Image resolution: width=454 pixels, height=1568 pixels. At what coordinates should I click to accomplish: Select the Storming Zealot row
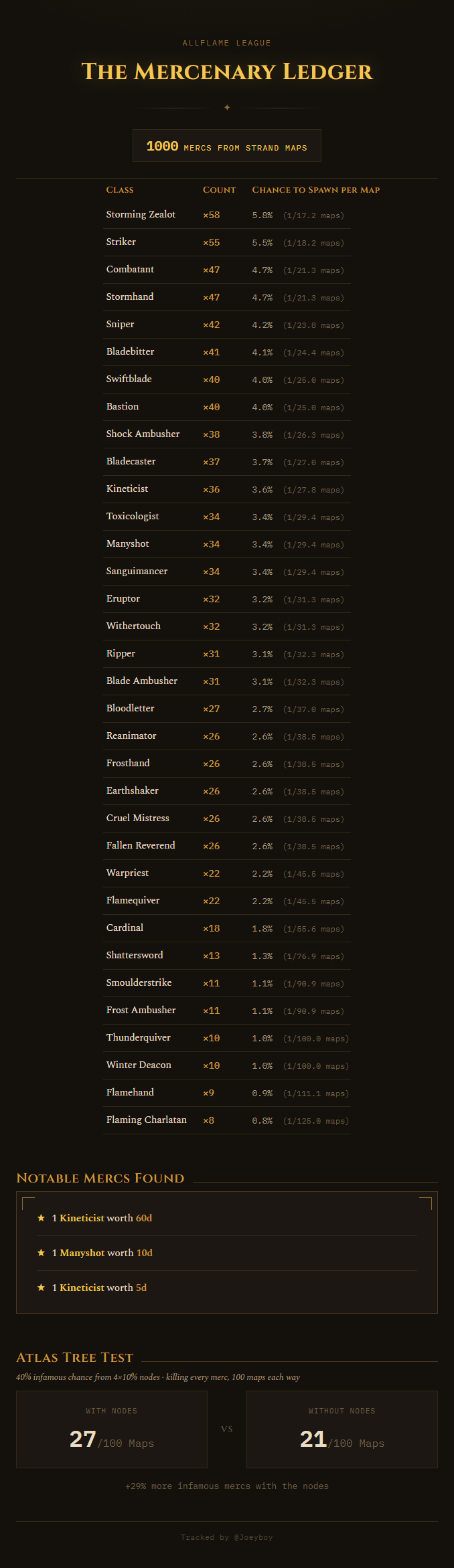point(227,215)
